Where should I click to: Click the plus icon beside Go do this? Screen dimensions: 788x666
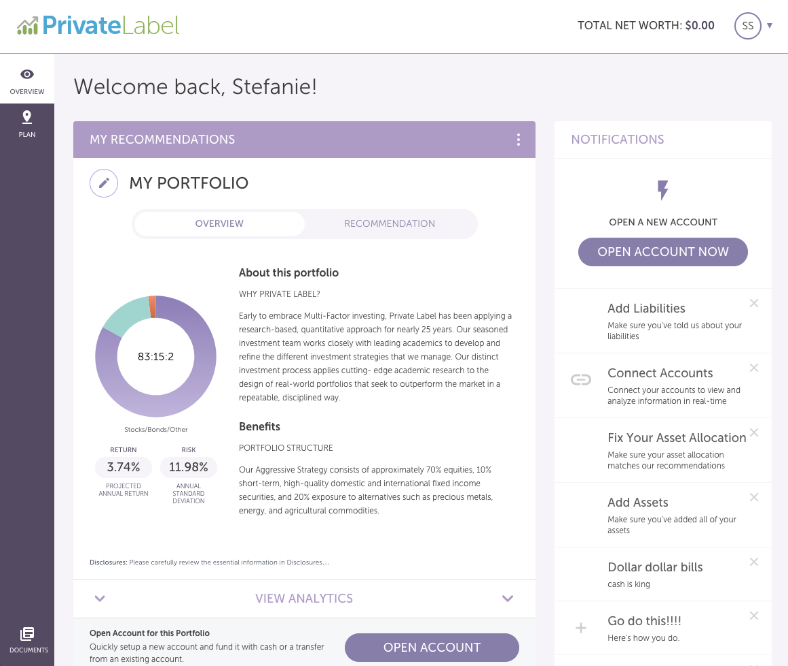(x=581, y=628)
